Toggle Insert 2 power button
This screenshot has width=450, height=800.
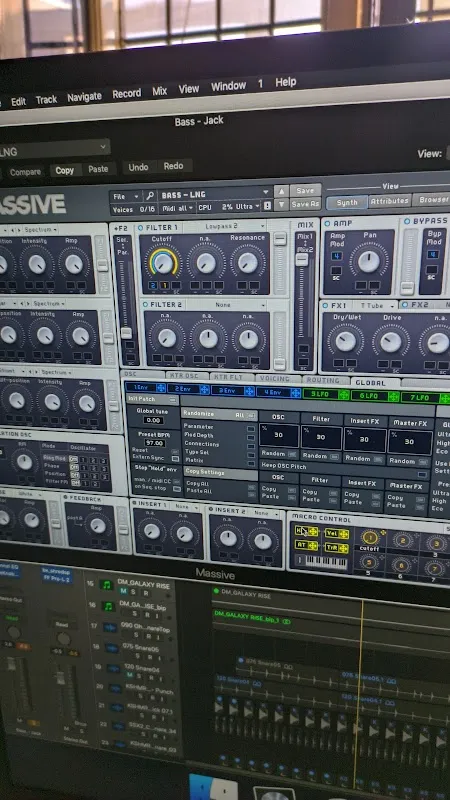210,509
